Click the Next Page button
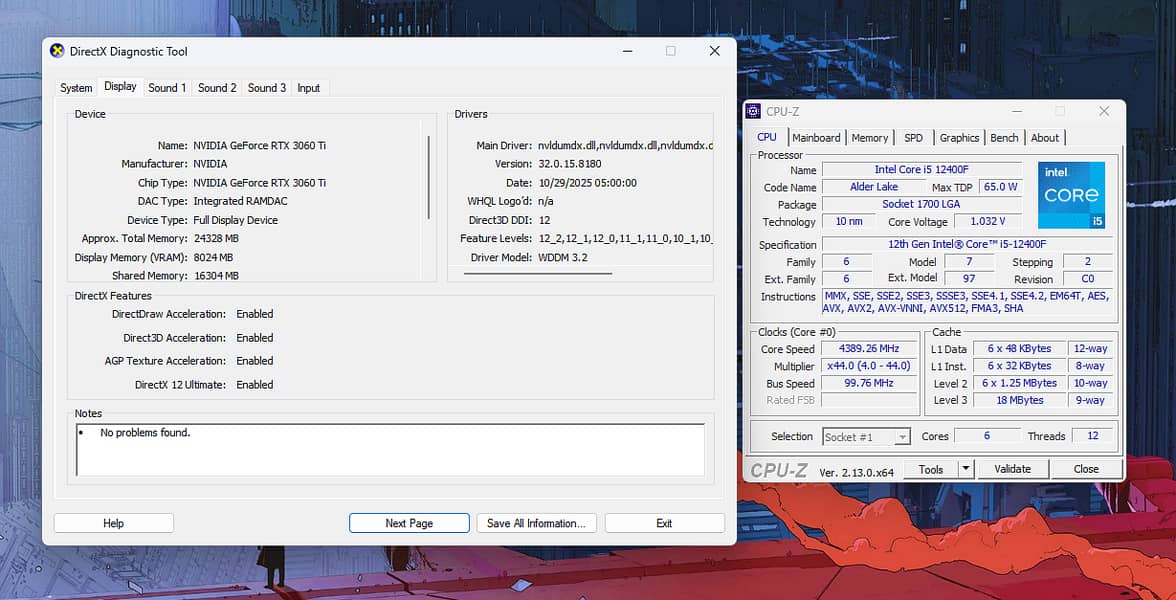The width and height of the screenshot is (1176, 600). click(409, 523)
